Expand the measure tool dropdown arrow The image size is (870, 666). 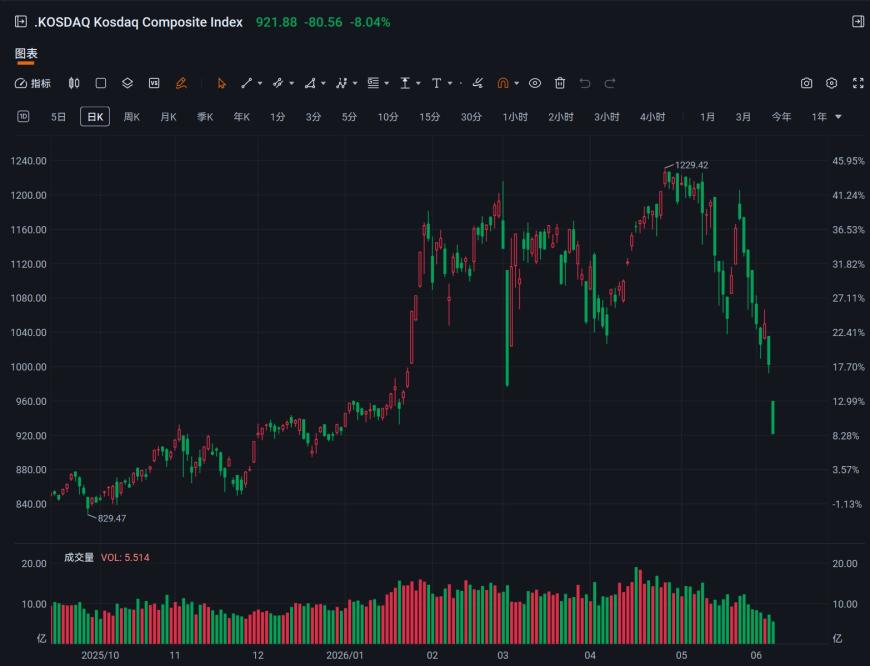418,83
